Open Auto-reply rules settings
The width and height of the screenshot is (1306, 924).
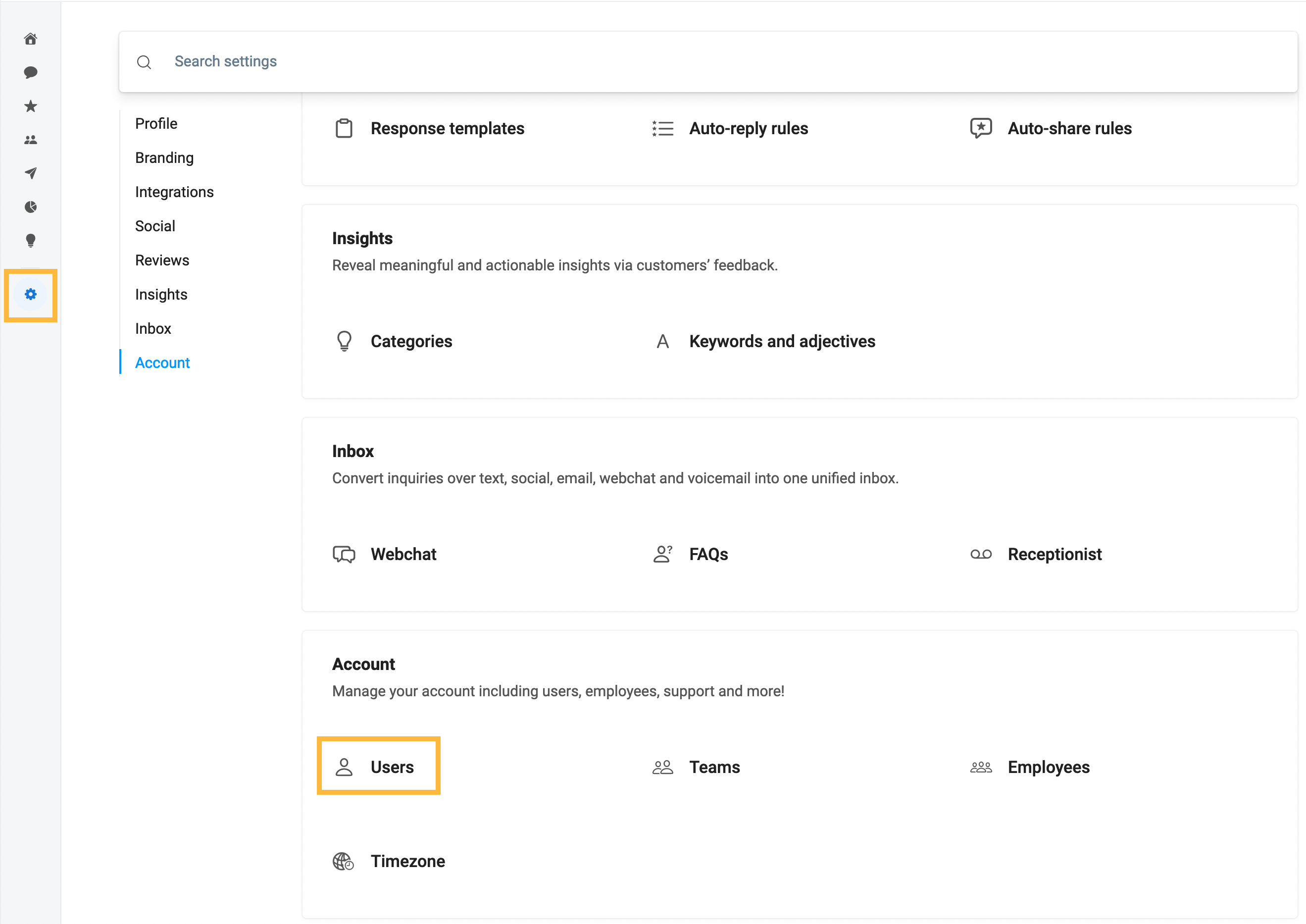749,129
